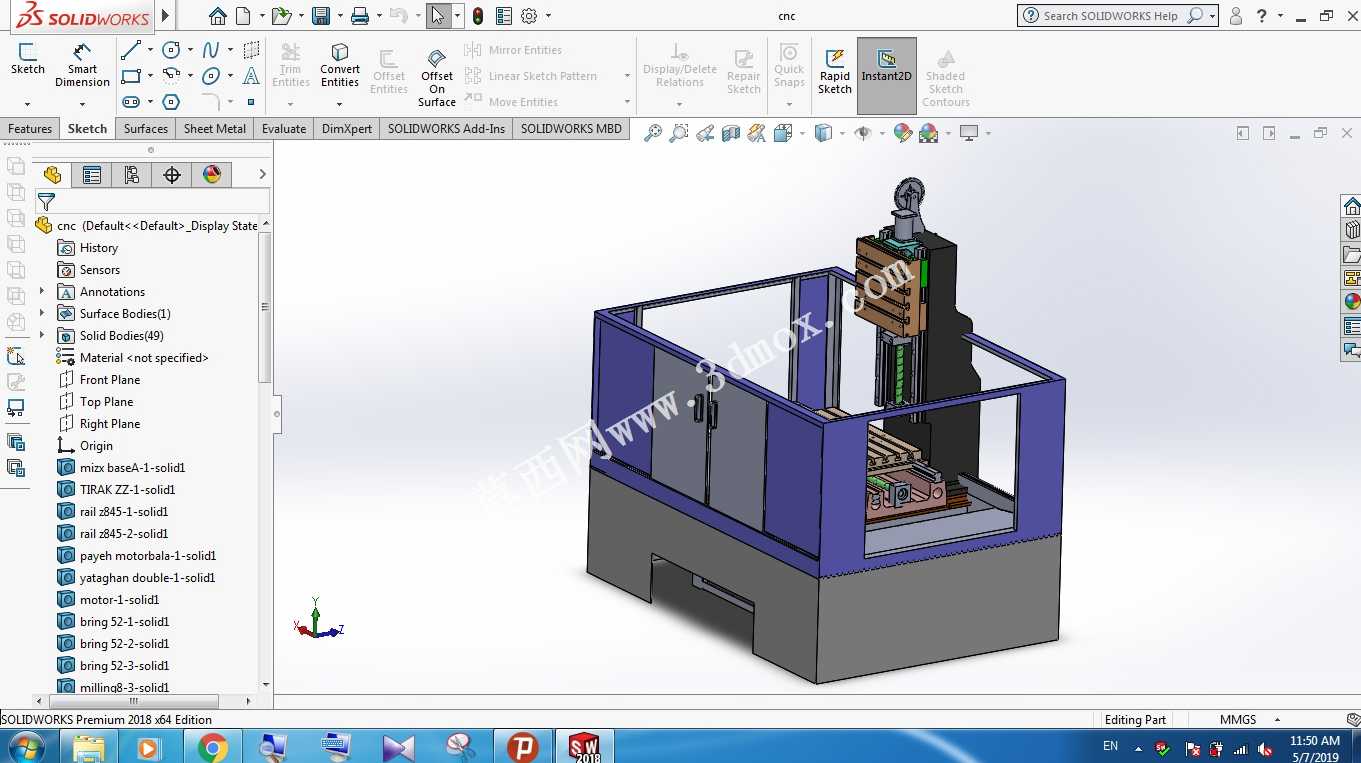Select motor-1-solid1 in the tree

click(x=119, y=600)
